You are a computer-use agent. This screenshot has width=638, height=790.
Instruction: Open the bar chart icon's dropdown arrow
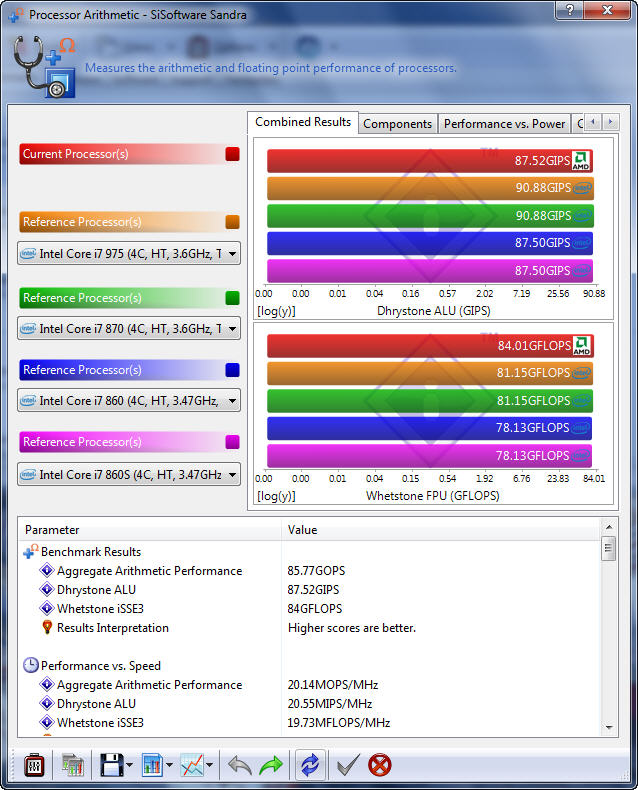tap(169, 765)
